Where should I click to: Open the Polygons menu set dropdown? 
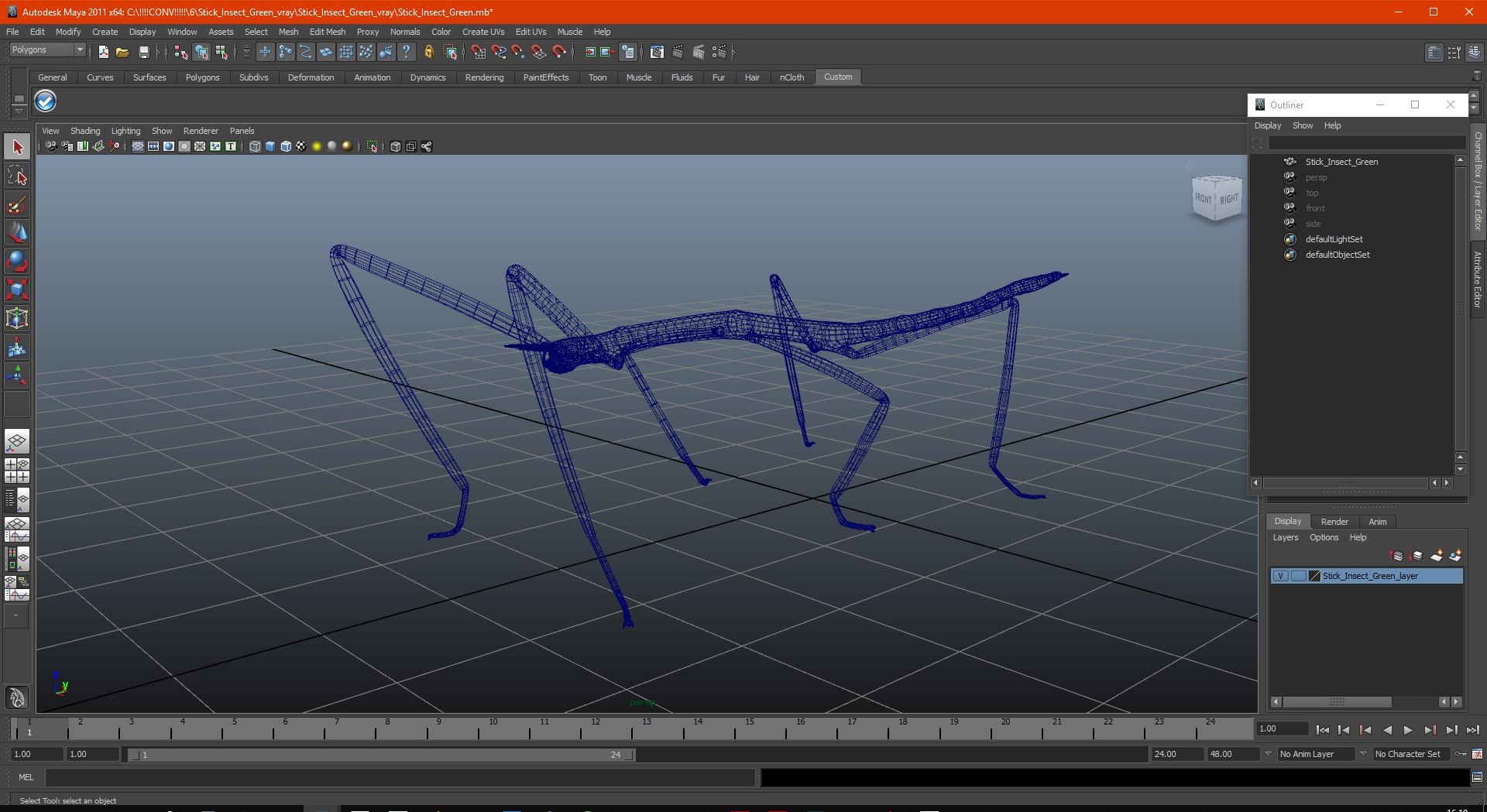click(x=47, y=50)
